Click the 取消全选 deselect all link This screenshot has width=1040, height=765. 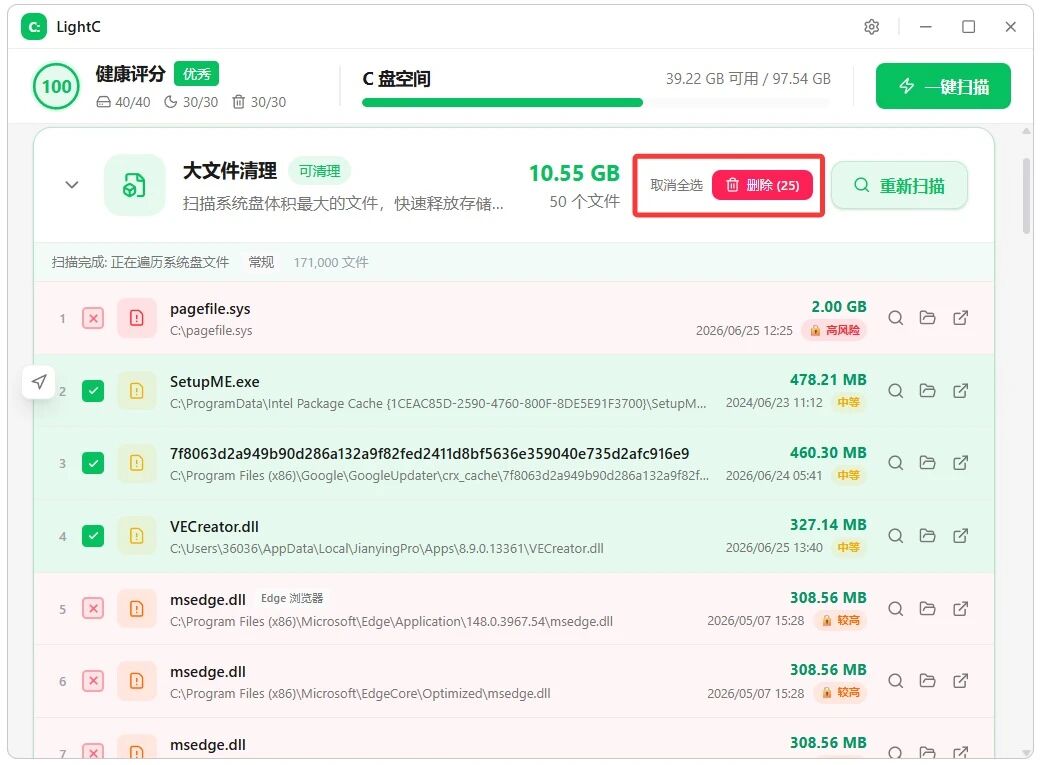click(x=676, y=185)
